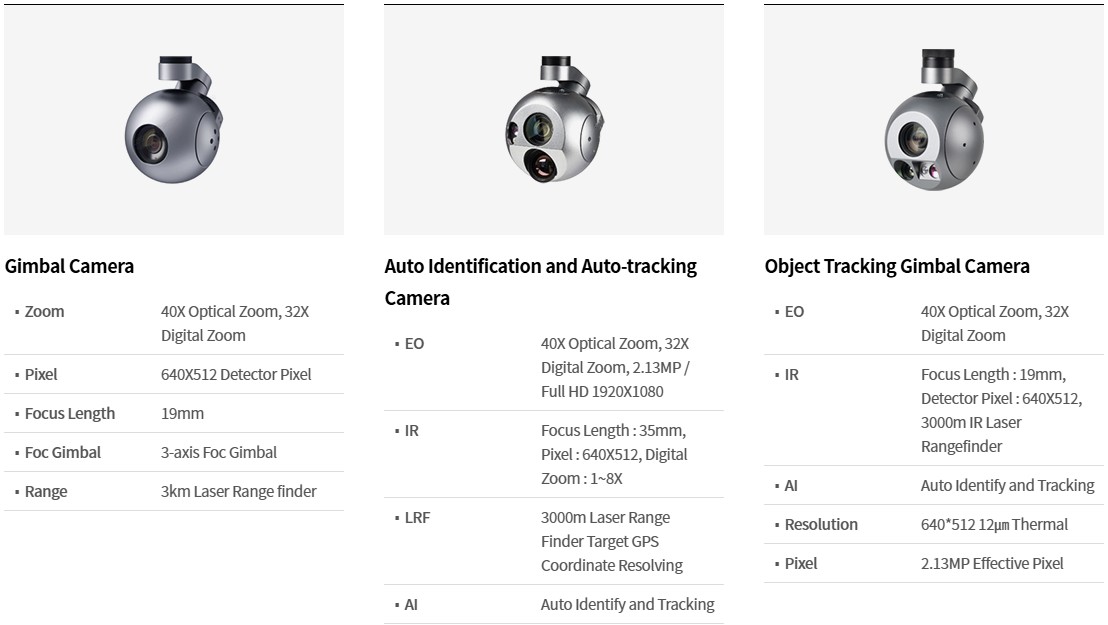Click the Auto Identification camera product photo
This screenshot has height=625, width=1108.
pos(554,119)
